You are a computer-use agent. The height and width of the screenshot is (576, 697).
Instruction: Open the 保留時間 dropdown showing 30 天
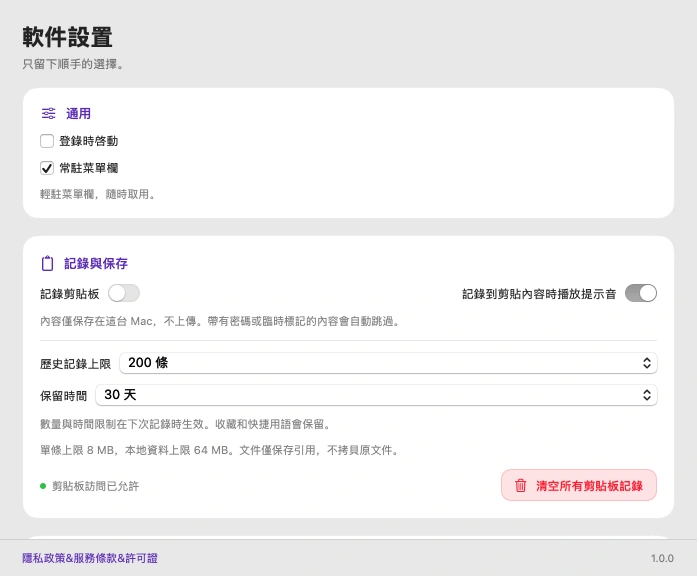point(376,395)
